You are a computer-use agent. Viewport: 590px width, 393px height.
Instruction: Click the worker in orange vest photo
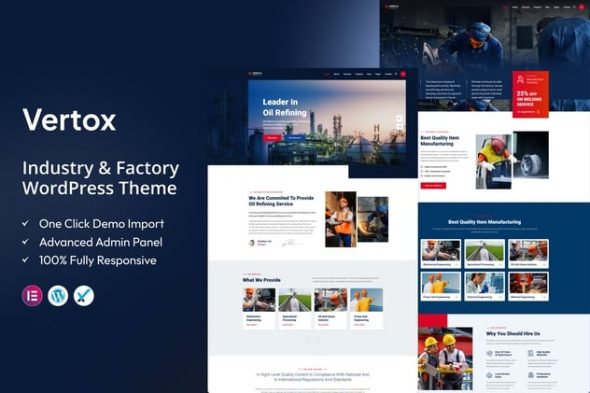341,219
